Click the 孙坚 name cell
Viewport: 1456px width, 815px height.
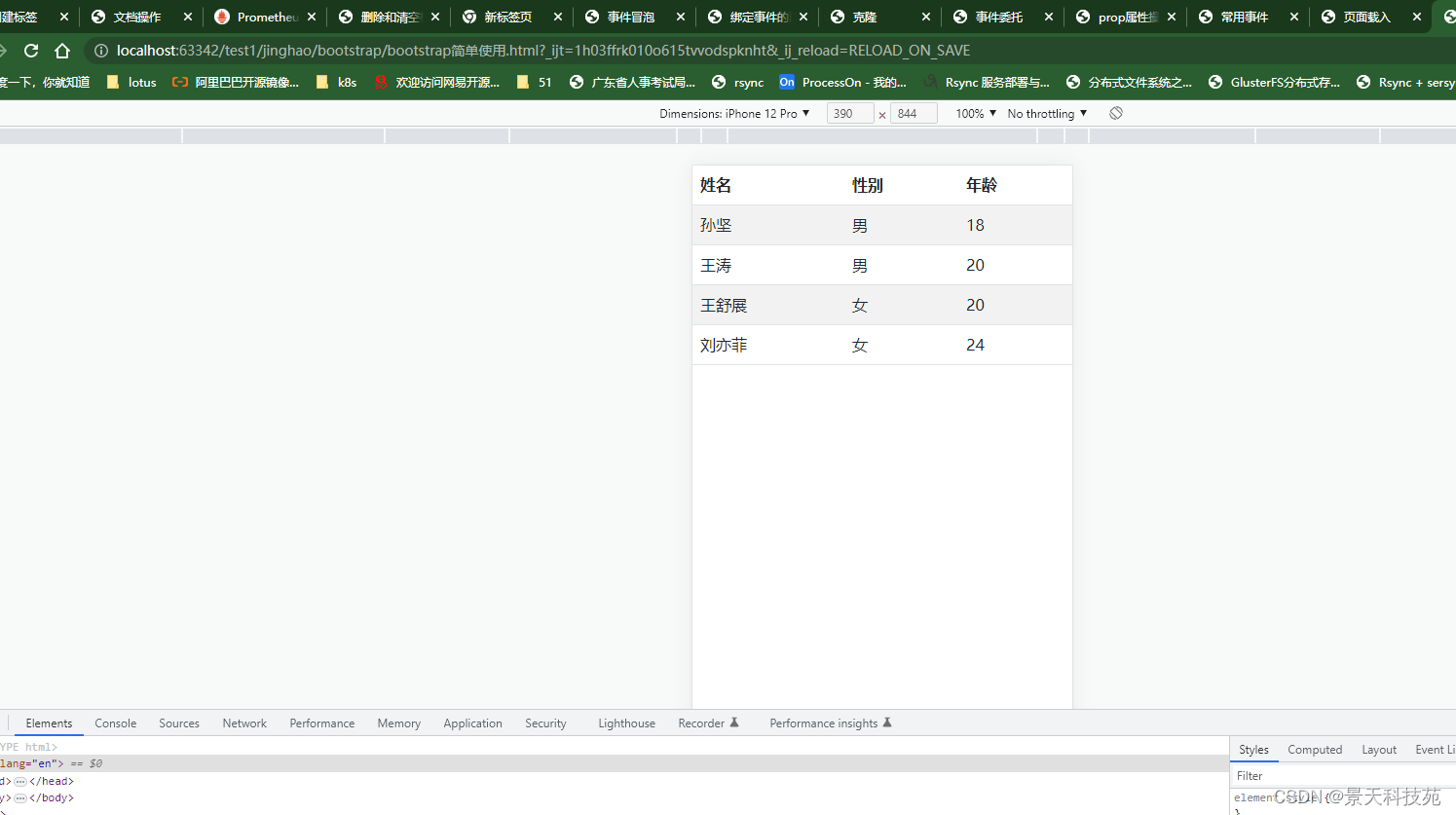pyautogui.click(x=716, y=225)
